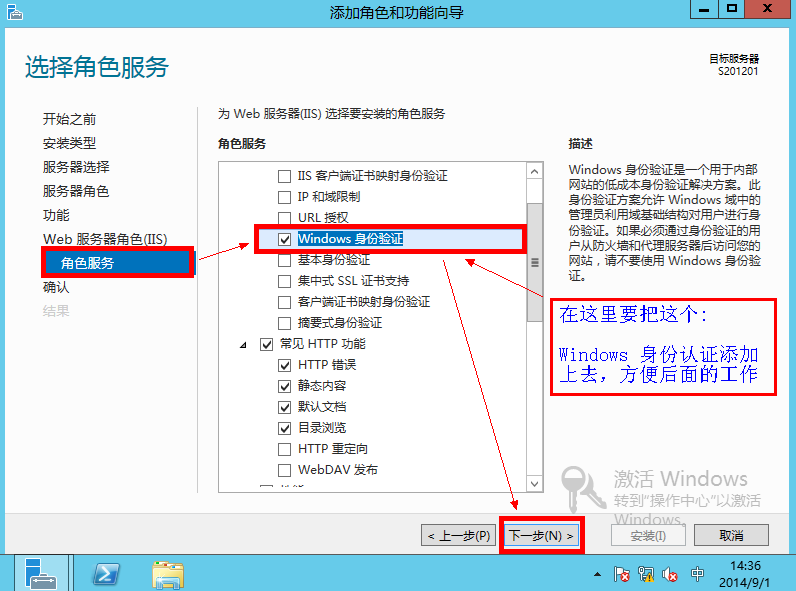Viewport: 796px width, 591px height.
Task: Go to the 服务器角色 wizard step
Action: (76, 191)
